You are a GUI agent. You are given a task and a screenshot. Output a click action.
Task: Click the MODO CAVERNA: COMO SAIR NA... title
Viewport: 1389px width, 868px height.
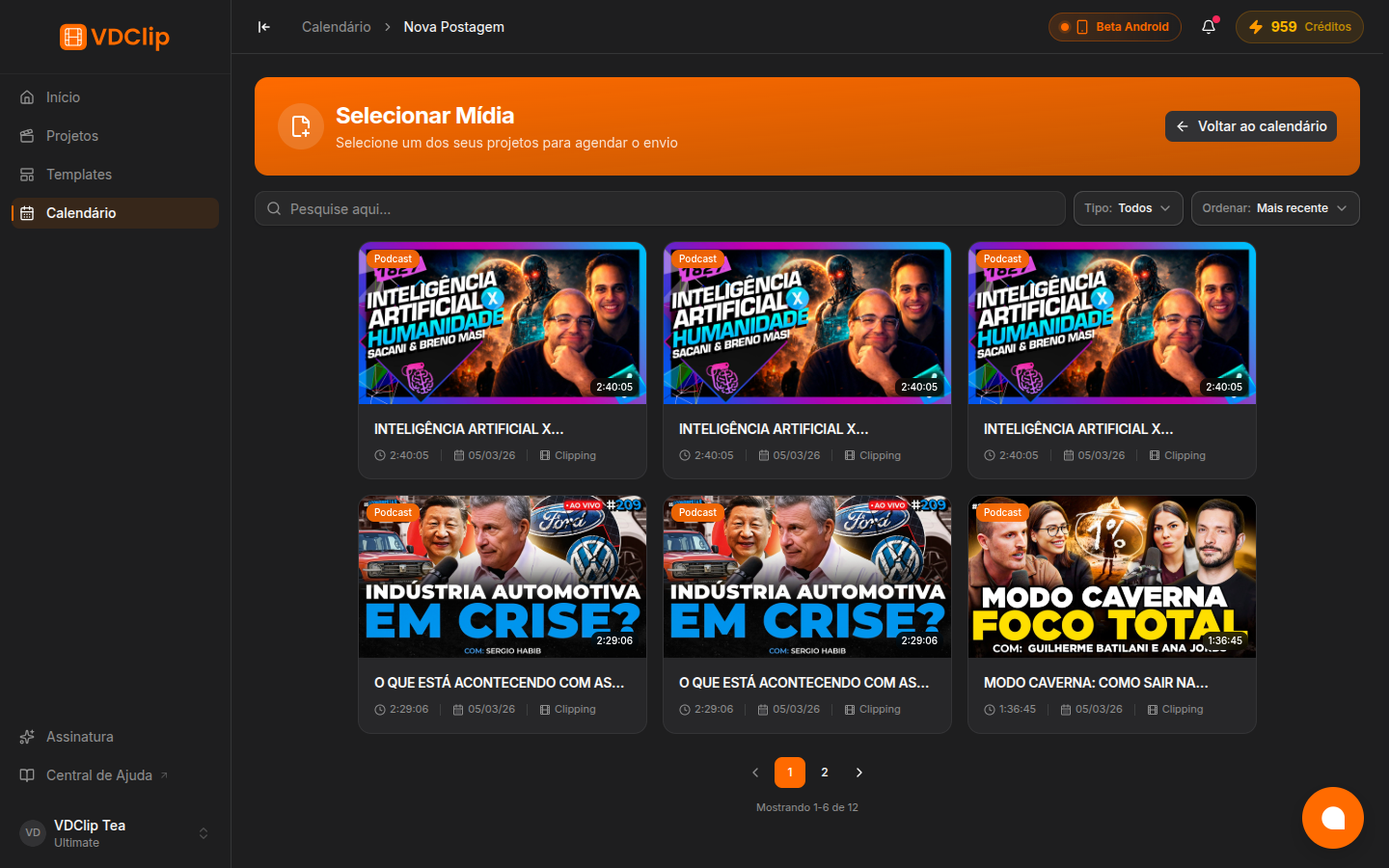pyautogui.click(x=1096, y=683)
